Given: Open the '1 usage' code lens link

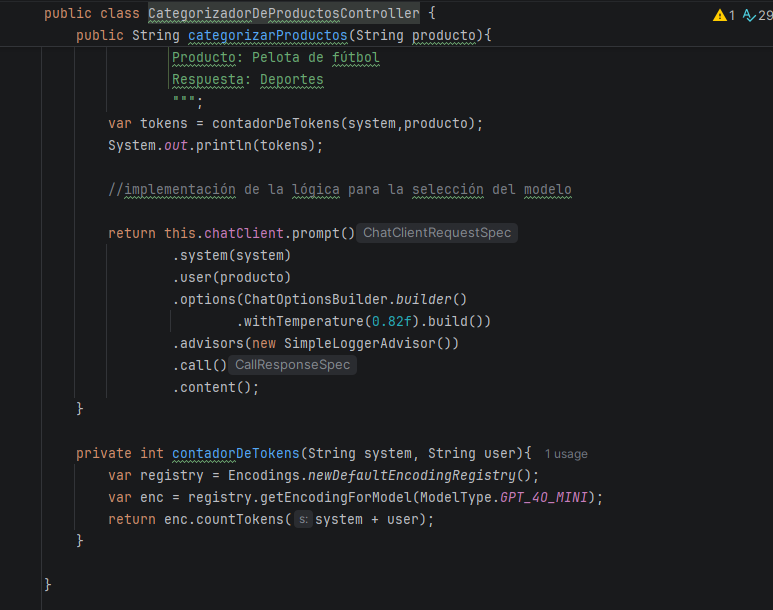Looking at the screenshot, I should point(566,454).
